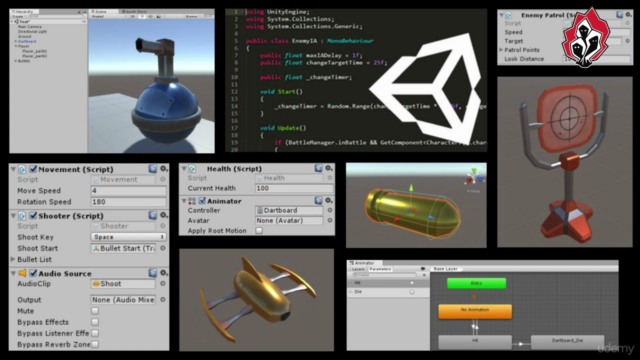Image resolution: width=640 pixels, height=360 pixels.
Task: Open help icon for Movement script component
Action: (153, 169)
